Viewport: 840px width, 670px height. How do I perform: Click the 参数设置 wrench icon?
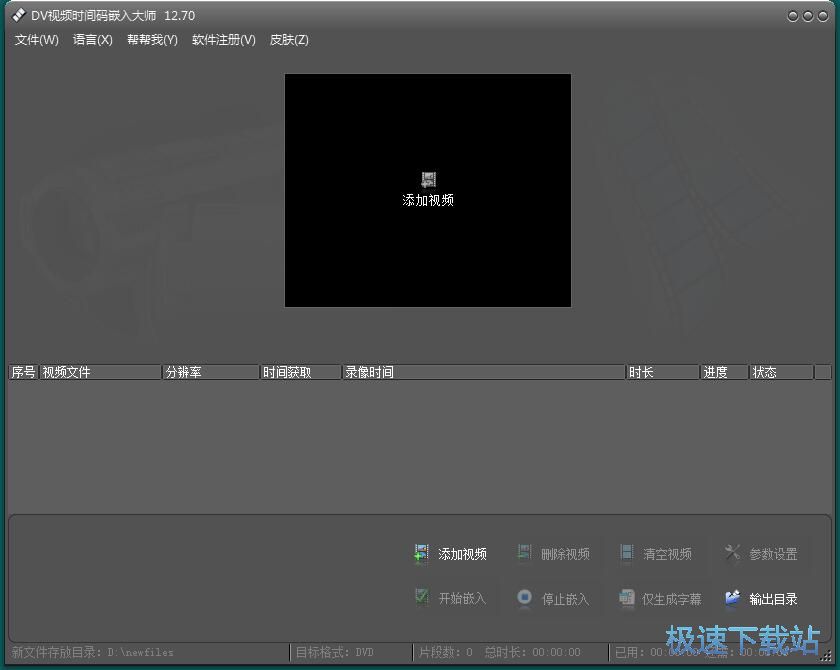pos(732,553)
